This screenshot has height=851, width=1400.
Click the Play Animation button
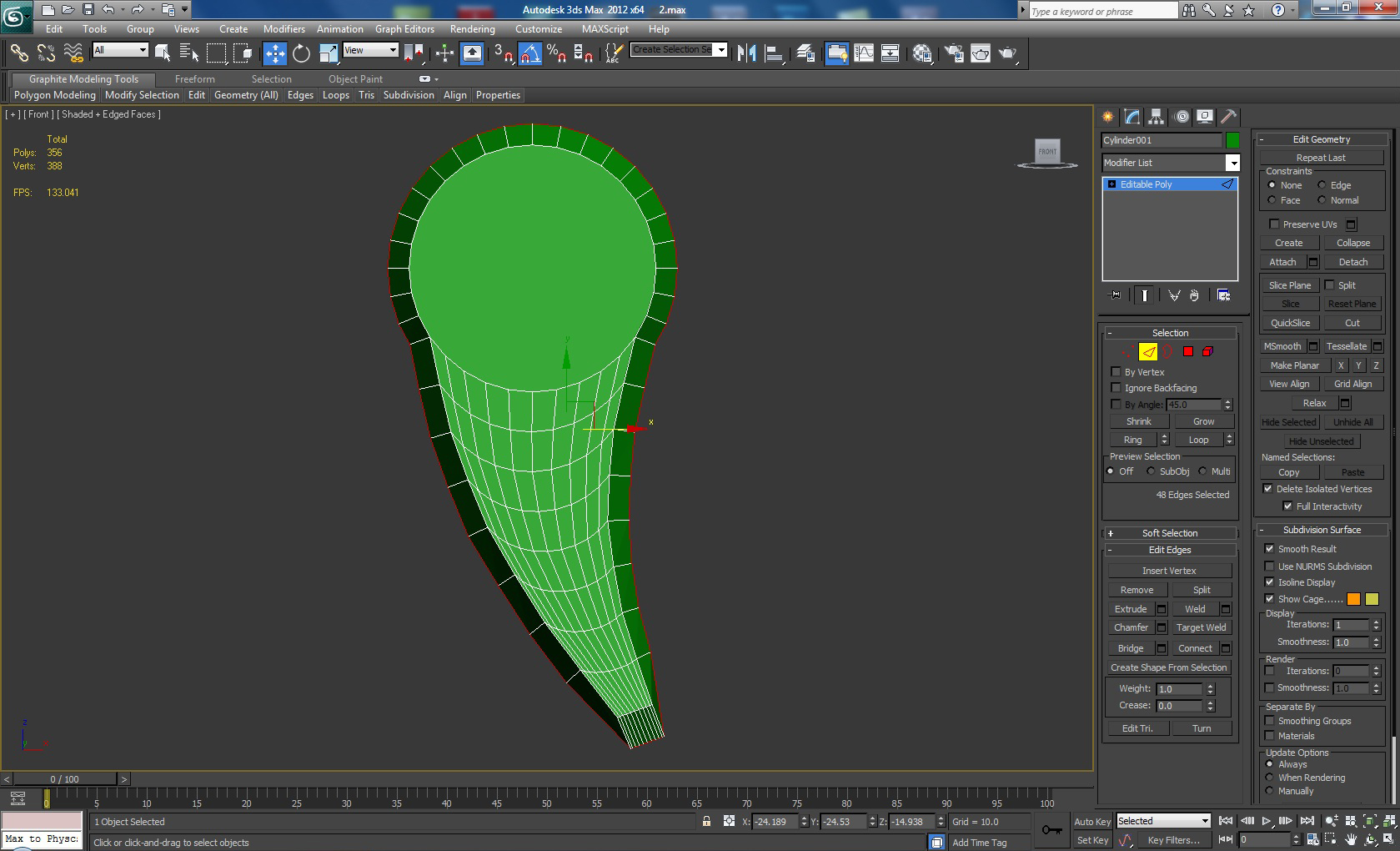(x=1267, y=822)
